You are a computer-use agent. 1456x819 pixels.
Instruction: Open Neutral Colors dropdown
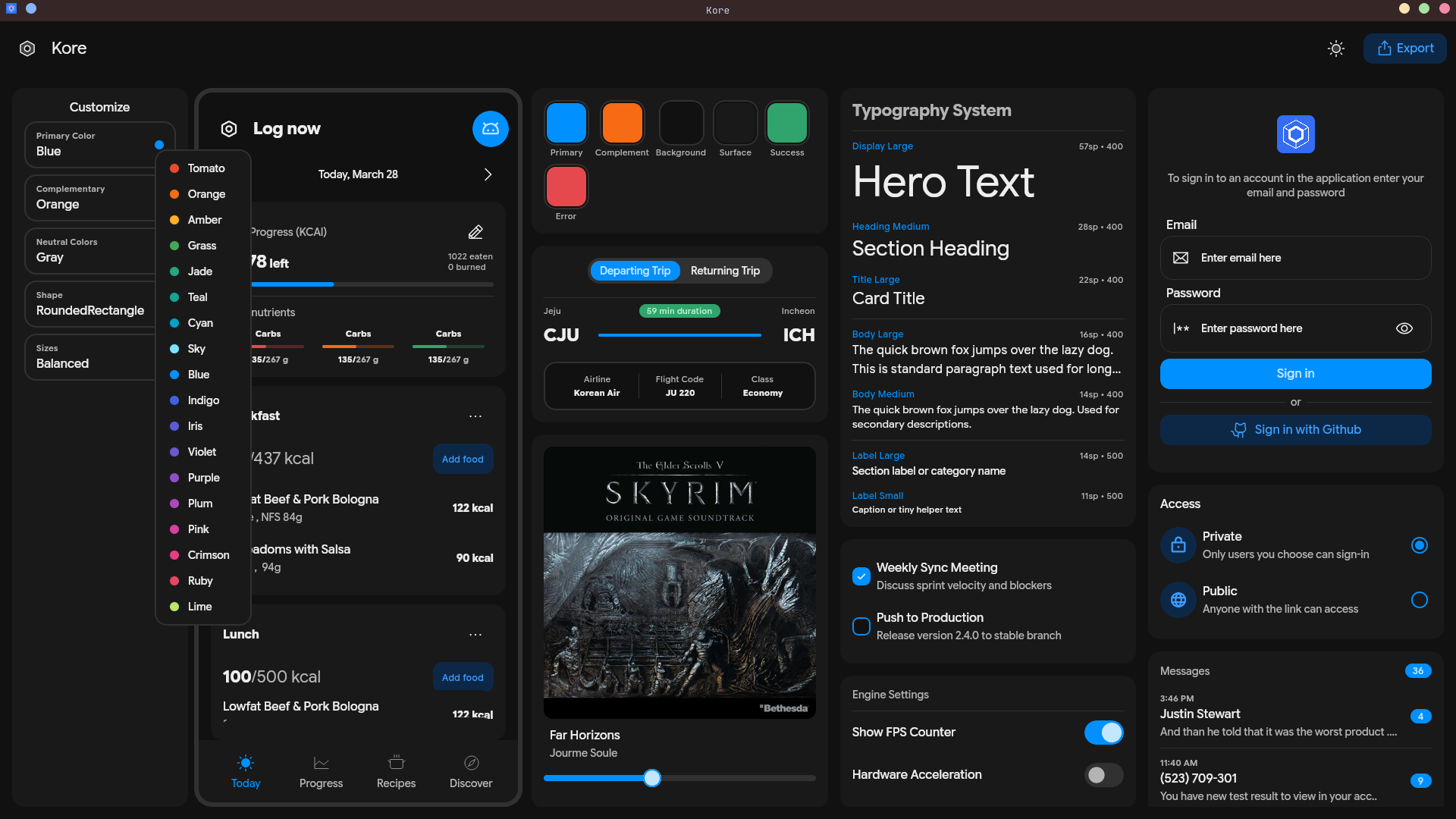[x=89, y=251]
